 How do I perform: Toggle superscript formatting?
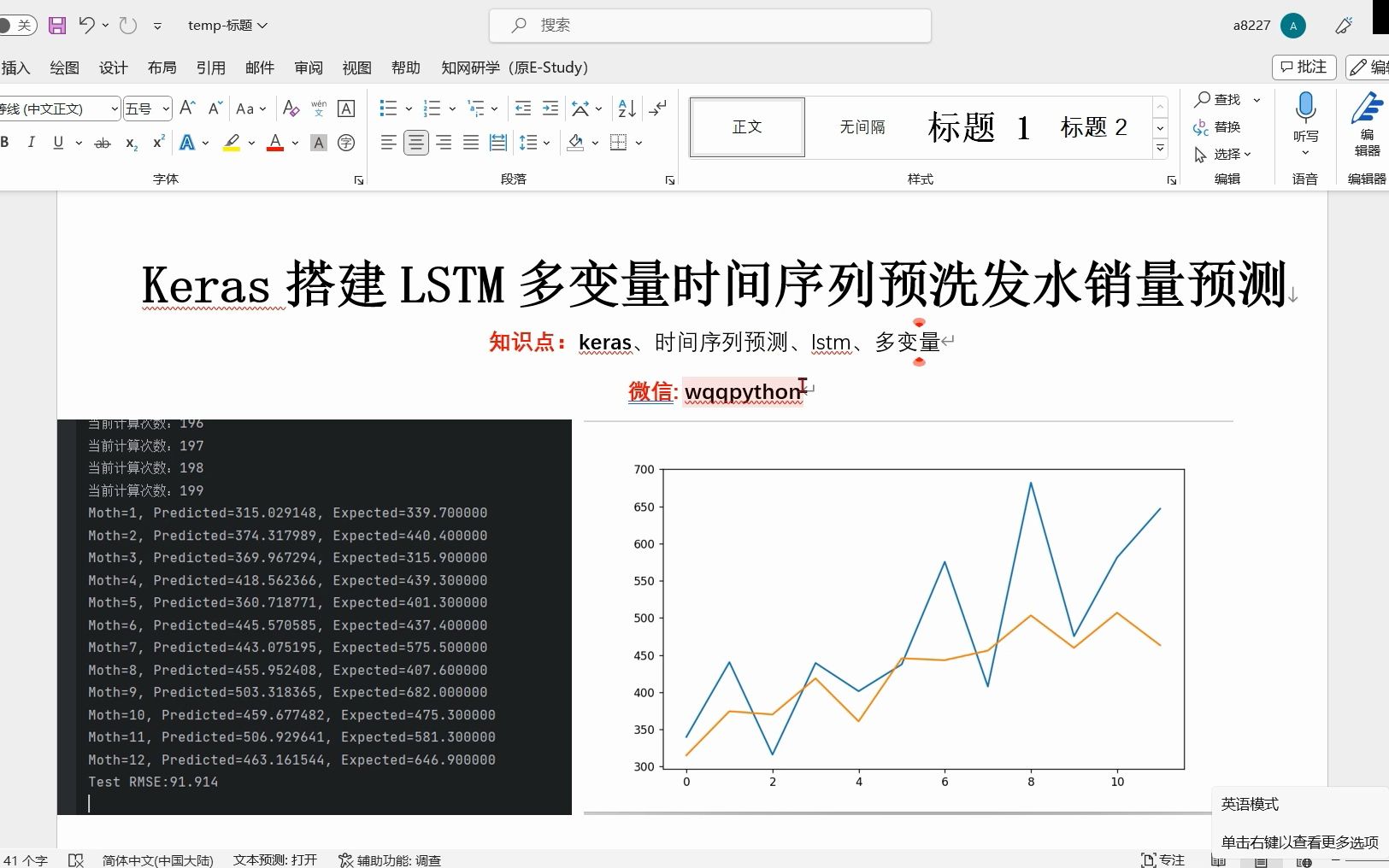point(158,143)
